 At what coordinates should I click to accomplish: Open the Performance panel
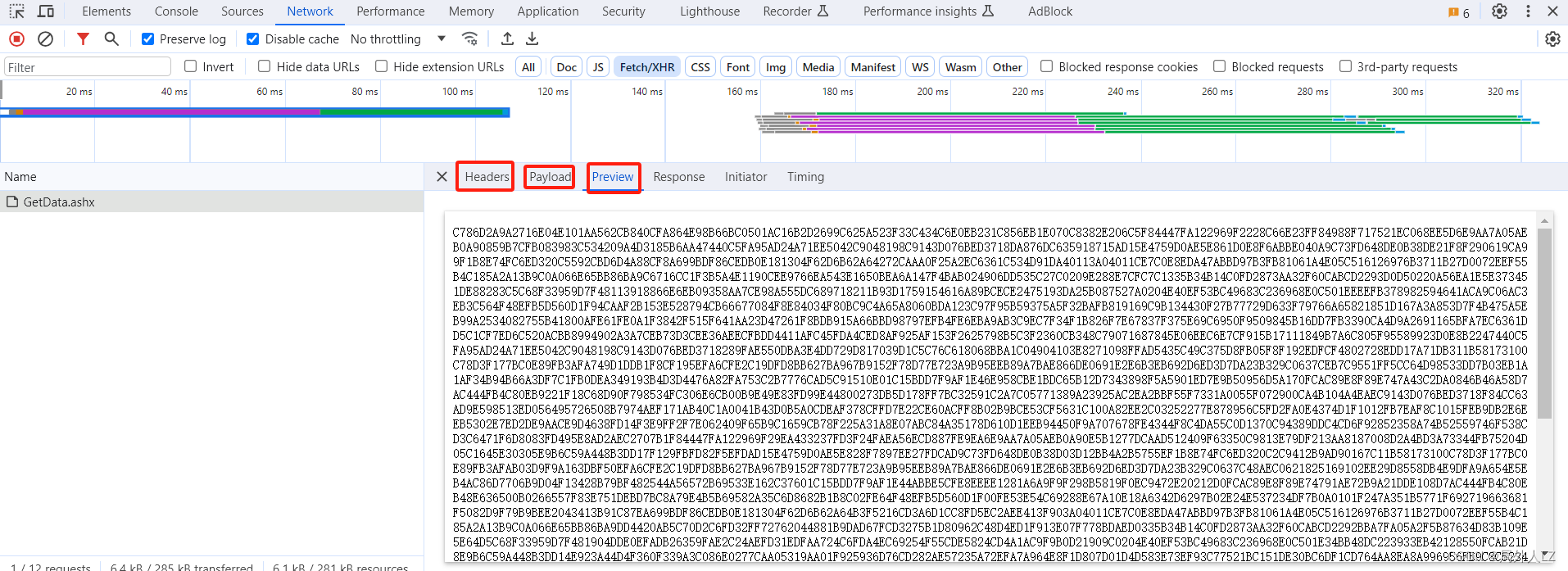(391, 11)
